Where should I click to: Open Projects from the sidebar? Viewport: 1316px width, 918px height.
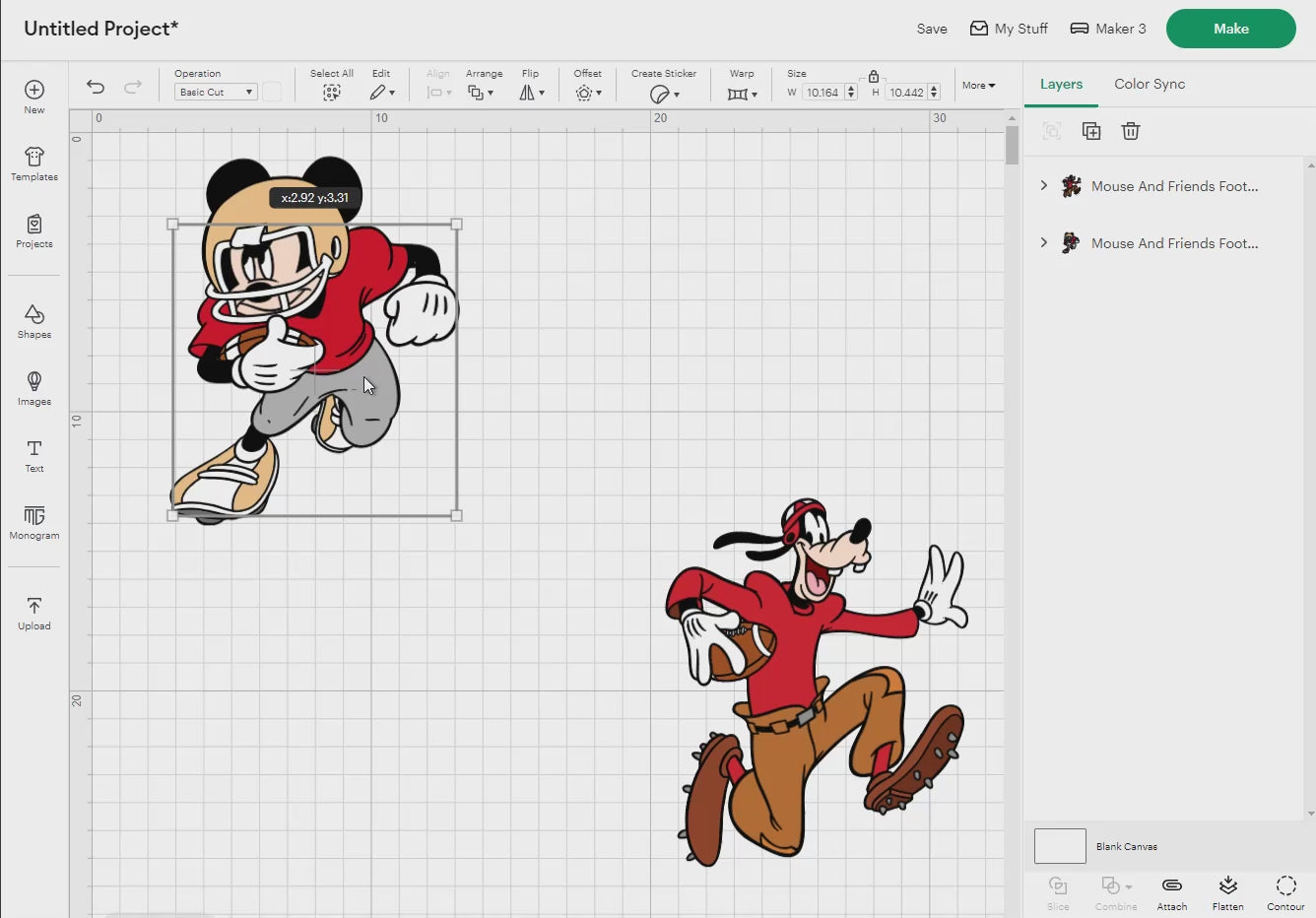tap(34, 230)
